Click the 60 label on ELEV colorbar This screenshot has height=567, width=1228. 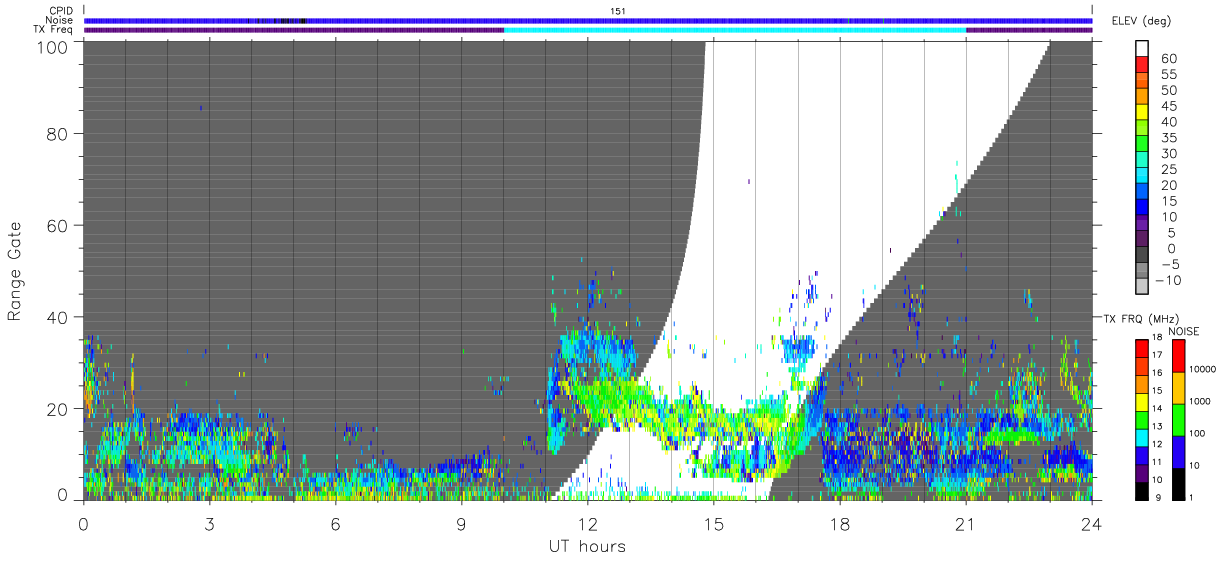coord(1168,58)
